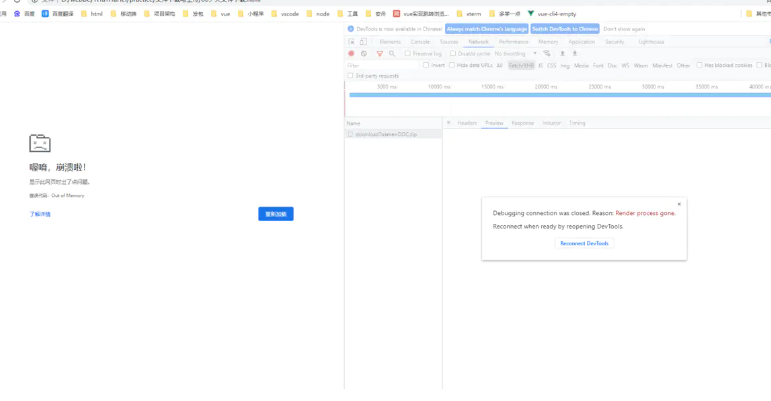The image size is (771, 401).
Task: Open the Timing tab of request
Action: pos(577,123)
